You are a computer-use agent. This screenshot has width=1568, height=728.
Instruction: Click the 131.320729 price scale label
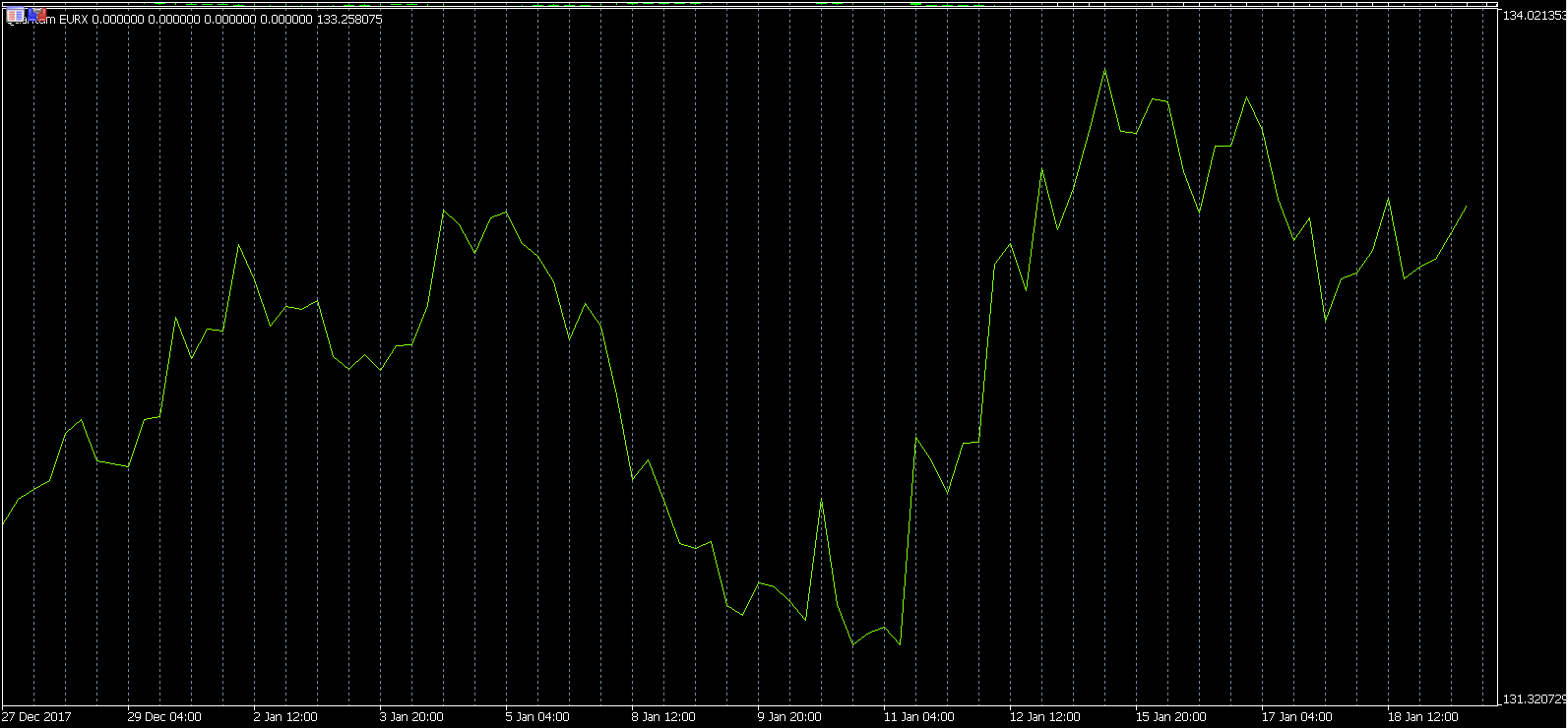(1533, 699)
